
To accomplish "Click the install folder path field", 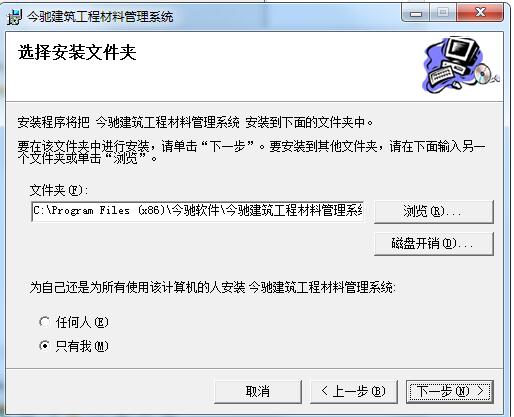I will [x=197, y=211].
